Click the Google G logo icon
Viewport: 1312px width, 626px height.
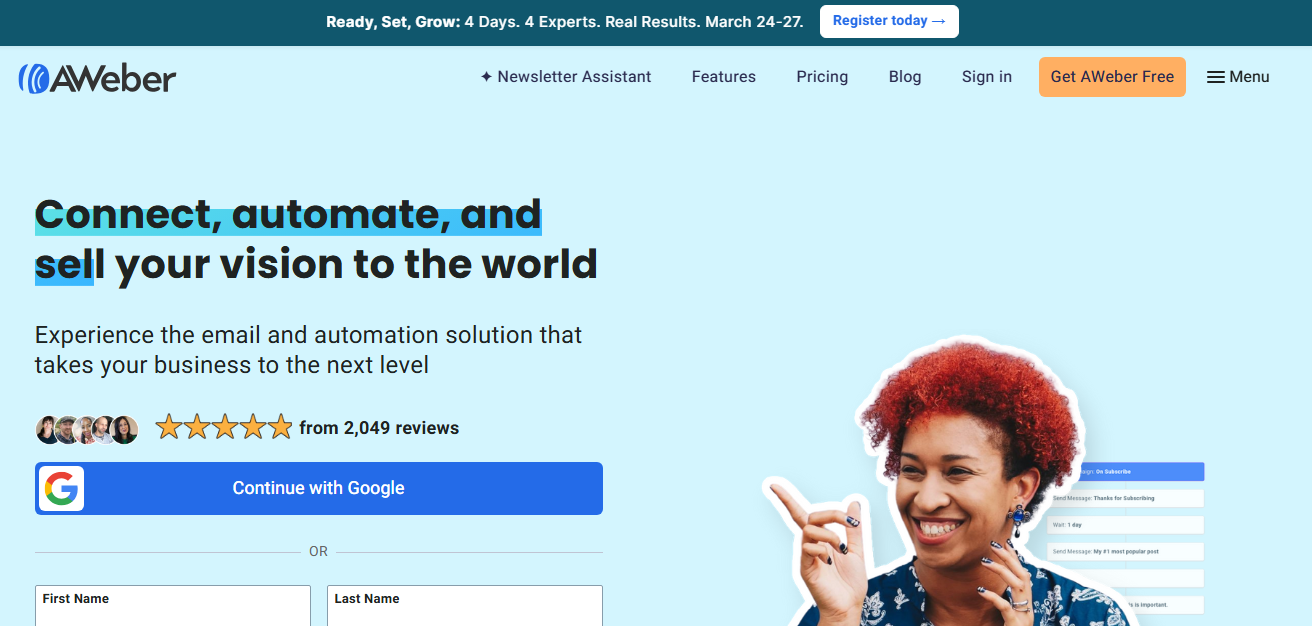coord(61,489)
